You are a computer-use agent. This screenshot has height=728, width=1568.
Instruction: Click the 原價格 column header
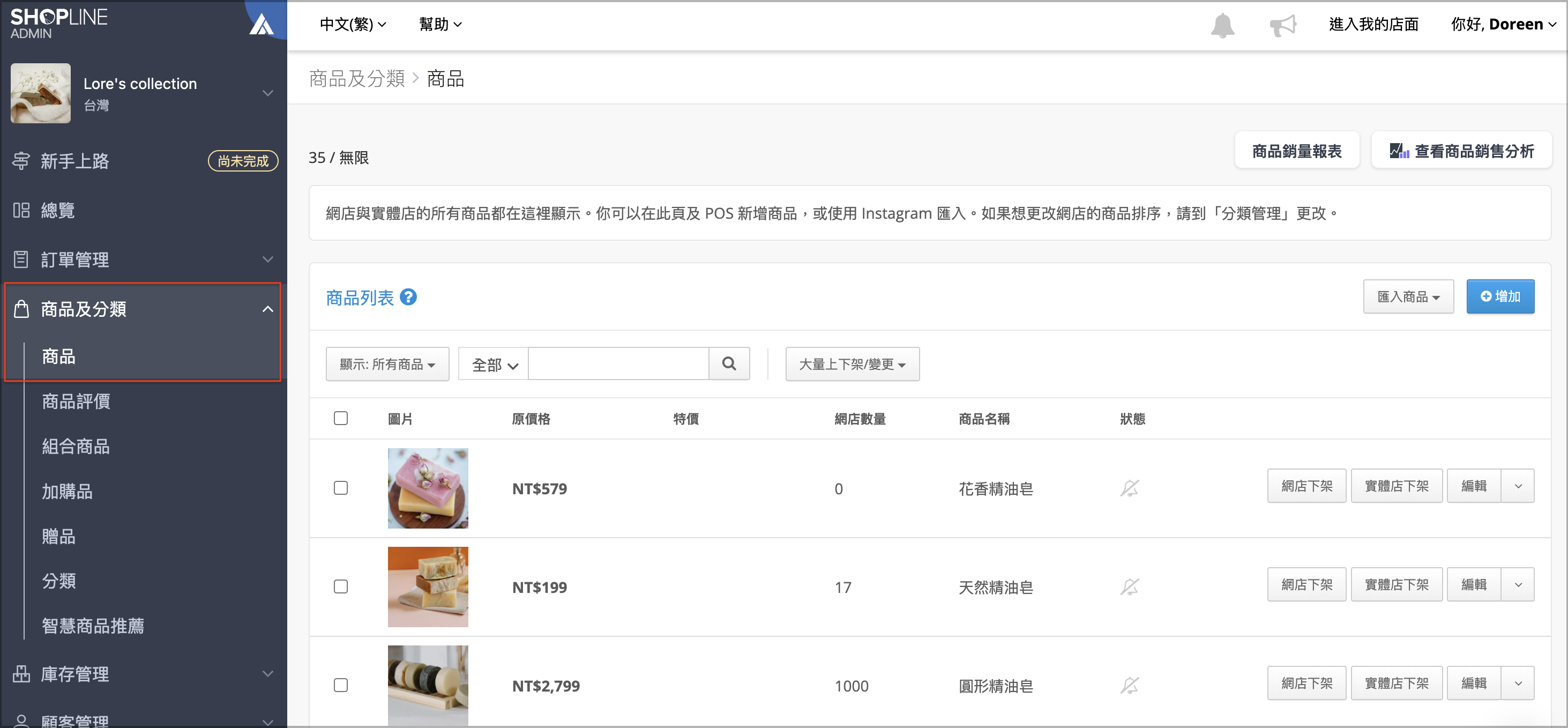(531, 419)
